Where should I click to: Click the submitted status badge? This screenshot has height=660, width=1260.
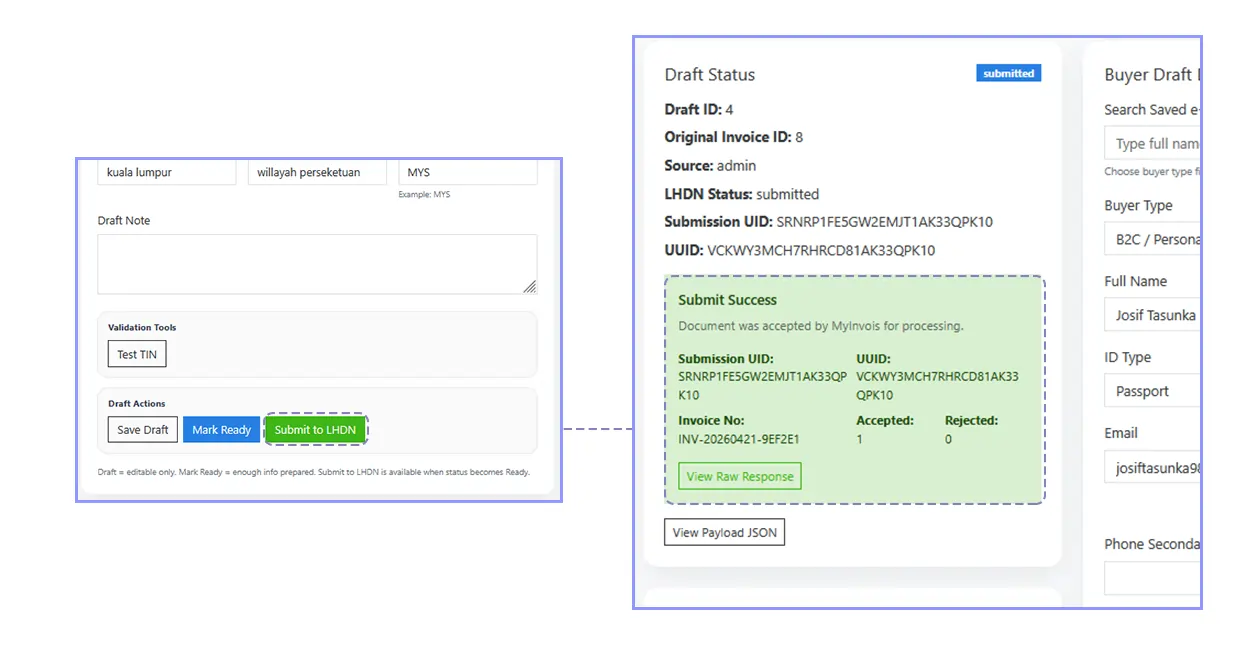tap(1008, 72)
